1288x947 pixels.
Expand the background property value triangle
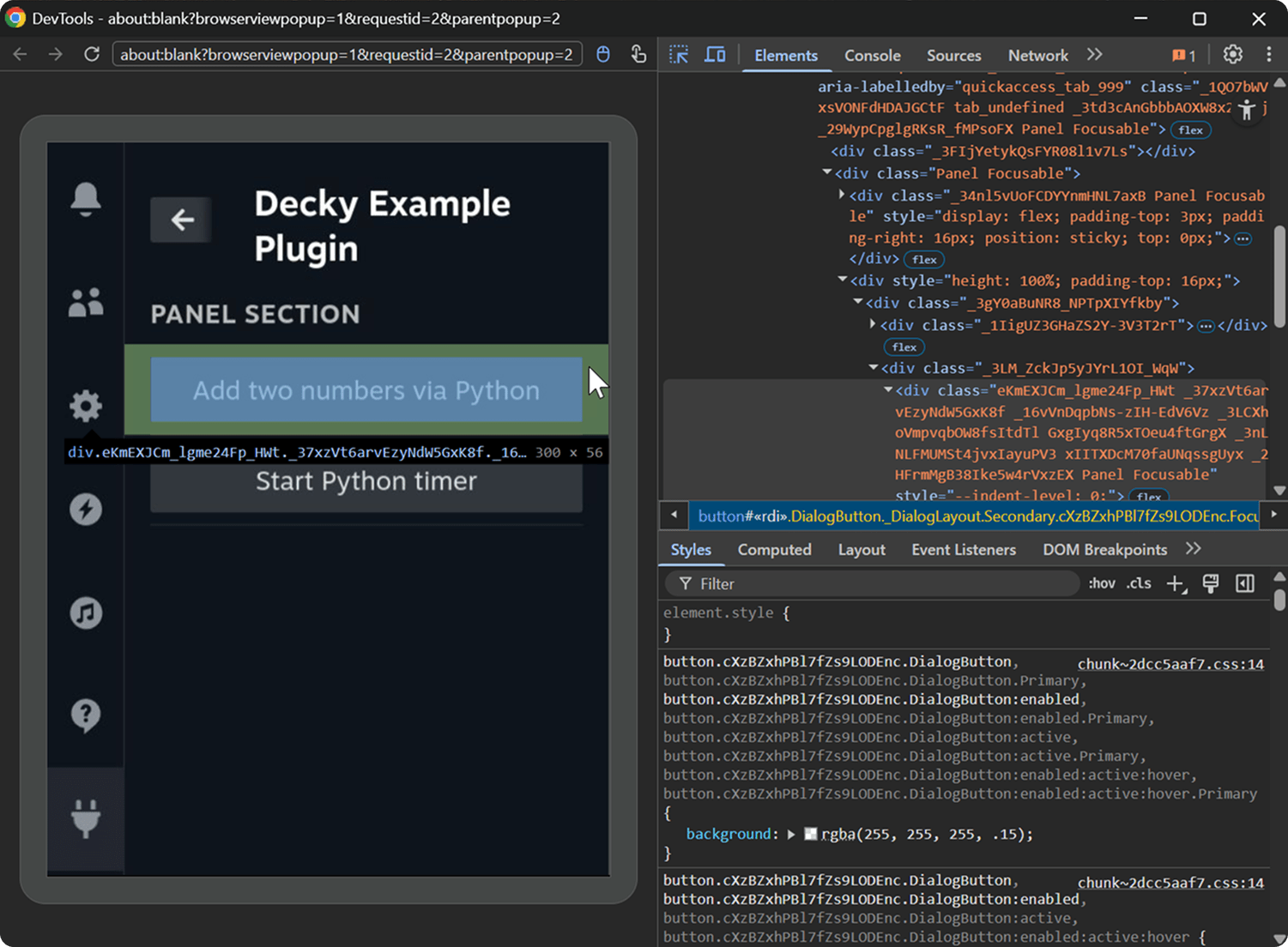tap(791, 834)
